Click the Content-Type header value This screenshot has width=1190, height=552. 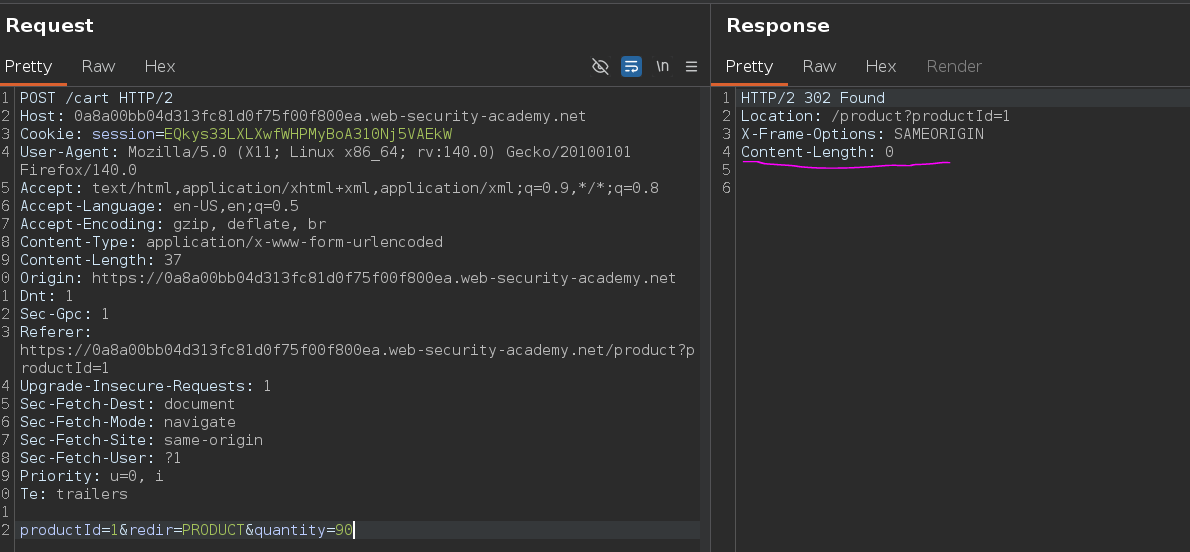click(294, 242)
